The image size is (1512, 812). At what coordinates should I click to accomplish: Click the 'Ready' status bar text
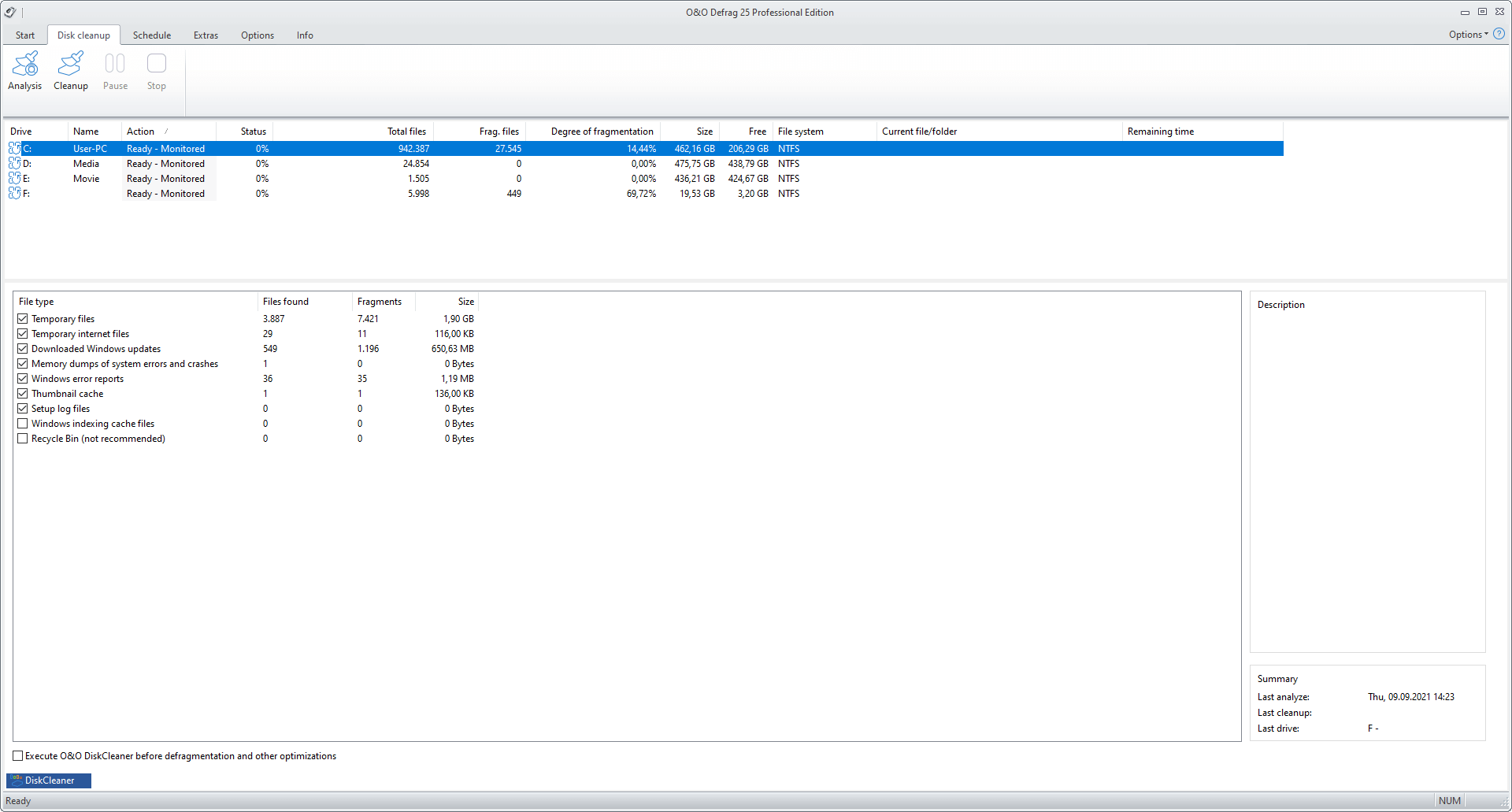pyautogui.click(x=18, y=800)
